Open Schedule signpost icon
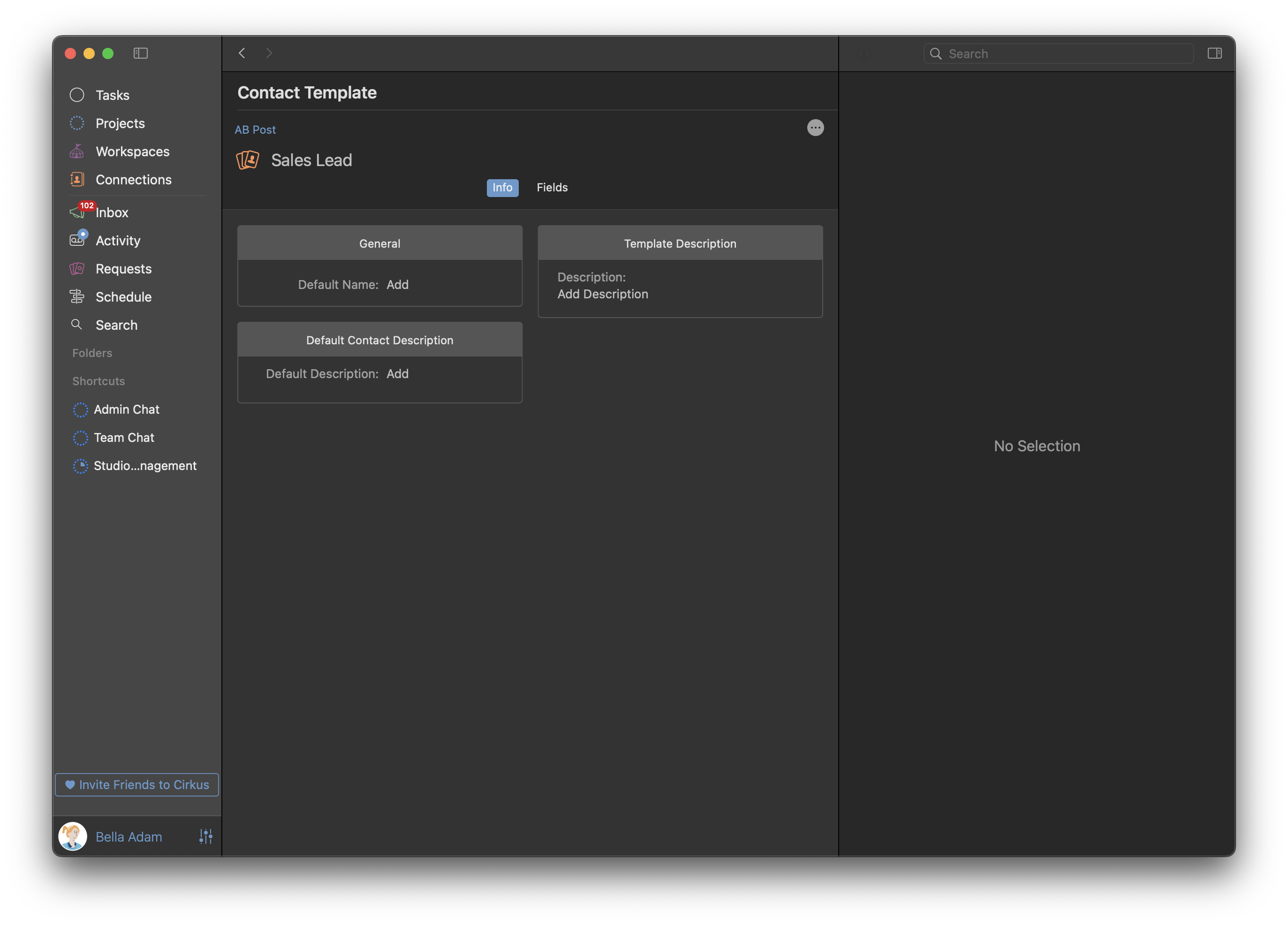1288x926 pixels. coord(76,296)
